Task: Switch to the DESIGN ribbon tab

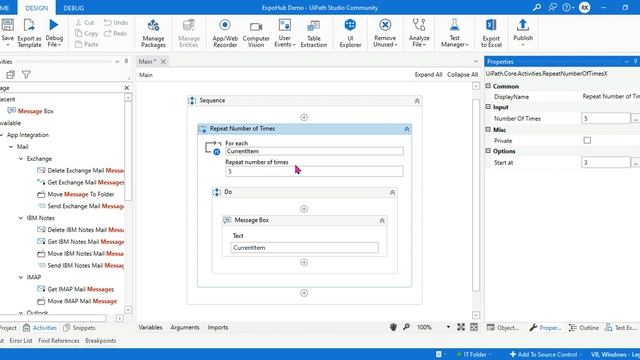Action: pyautogui.click(x=37, y=8)
